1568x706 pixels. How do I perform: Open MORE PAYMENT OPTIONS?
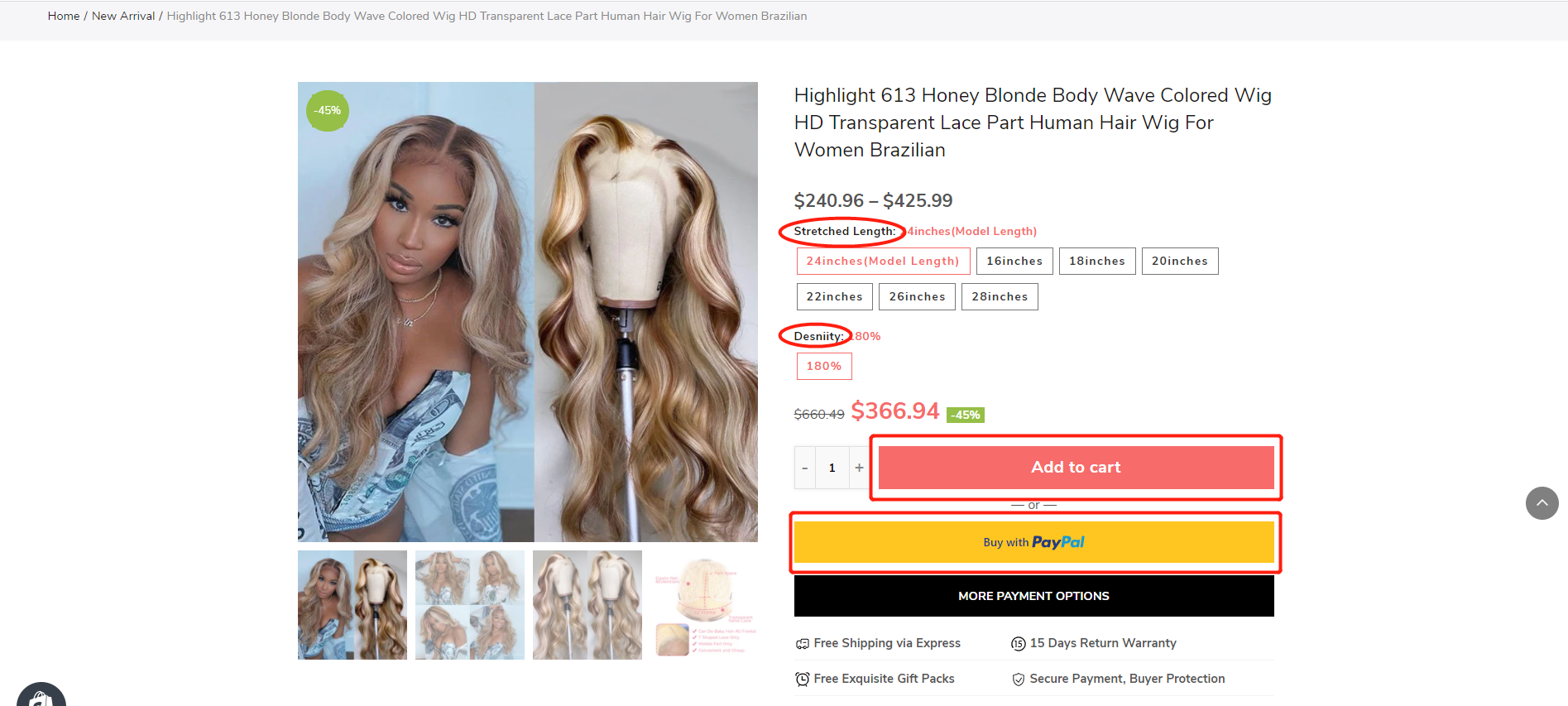coord(1033,596)
